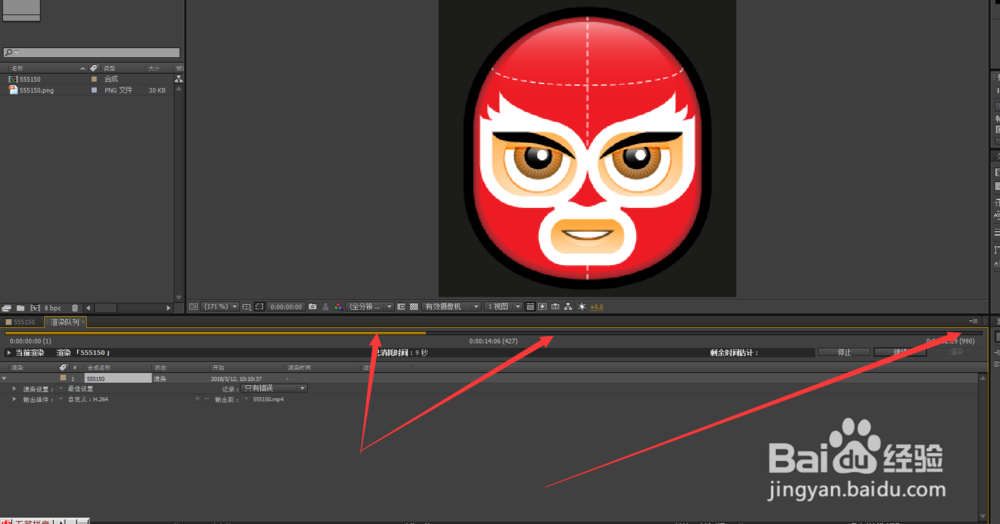Viewport: 1000px width, 524px height.
Task: Toggle pixel aspect ratio correction icon
Action: pos(530,307)
